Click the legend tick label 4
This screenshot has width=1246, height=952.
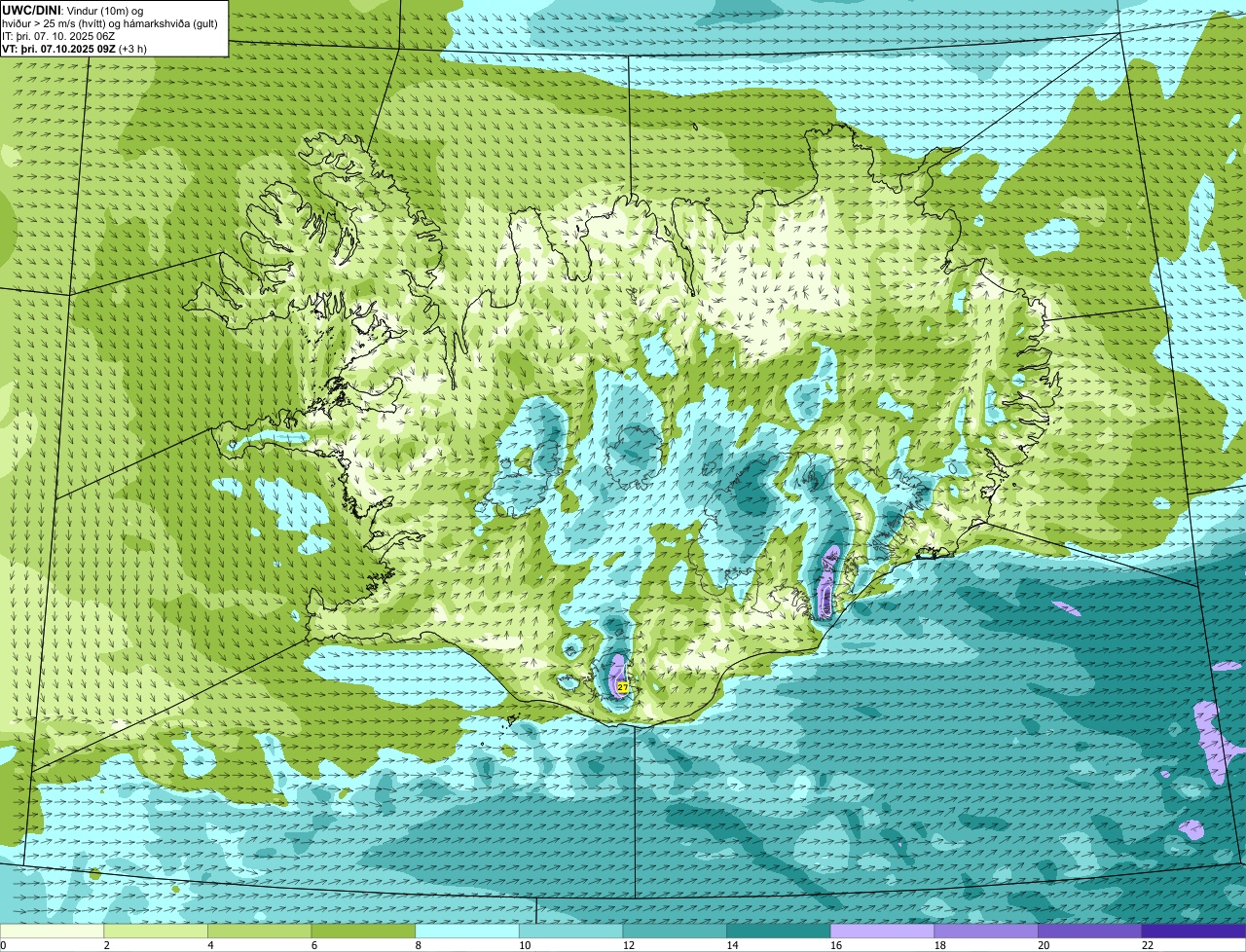point(210,945)
